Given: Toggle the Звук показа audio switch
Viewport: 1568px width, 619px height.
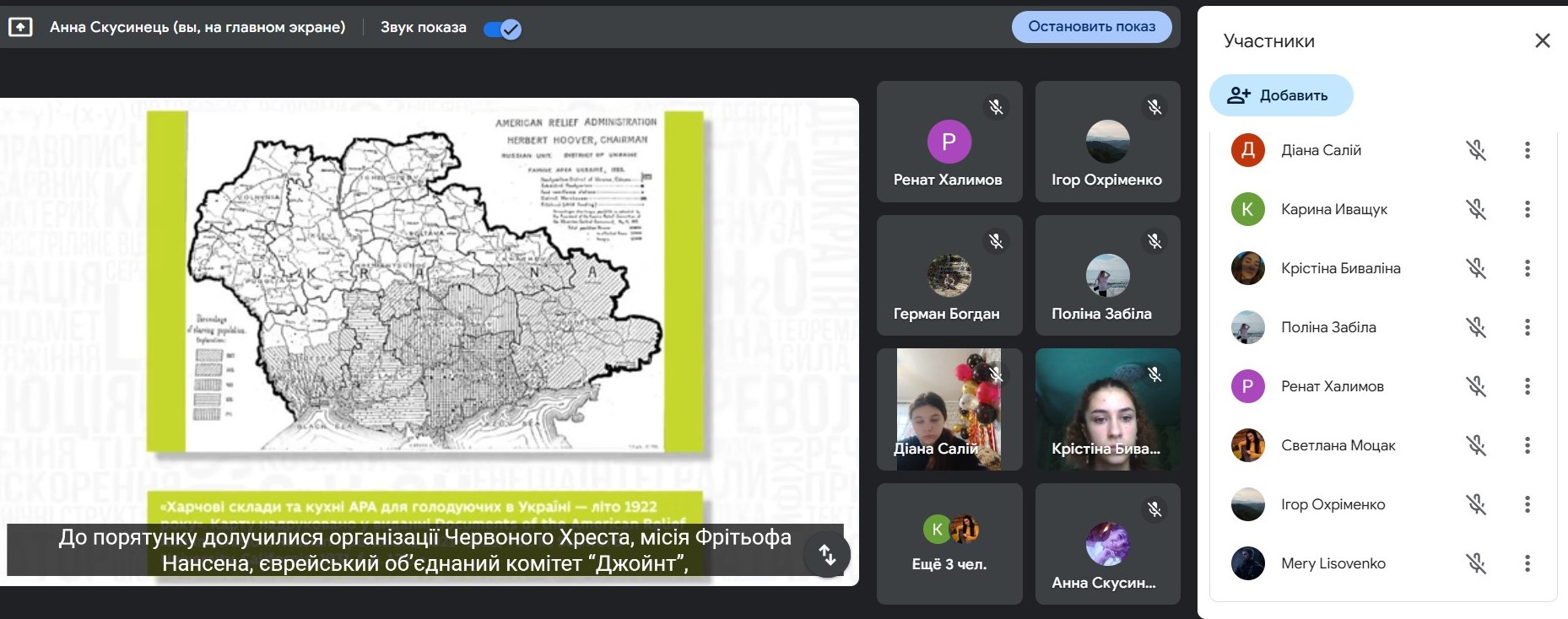Looking at the screenshot, I should [x=502, y=29].
